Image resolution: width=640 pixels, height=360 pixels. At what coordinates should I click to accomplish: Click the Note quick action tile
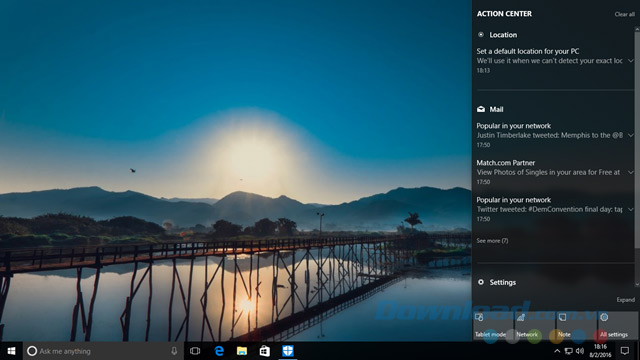click(x=576, y=326)
